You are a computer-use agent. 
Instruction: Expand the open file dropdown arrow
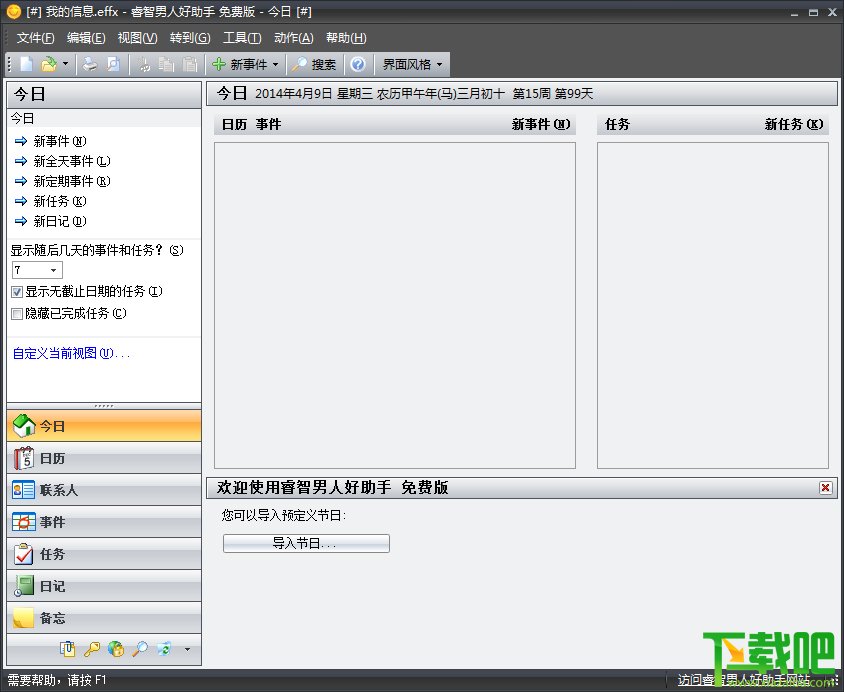pos(66,65)
